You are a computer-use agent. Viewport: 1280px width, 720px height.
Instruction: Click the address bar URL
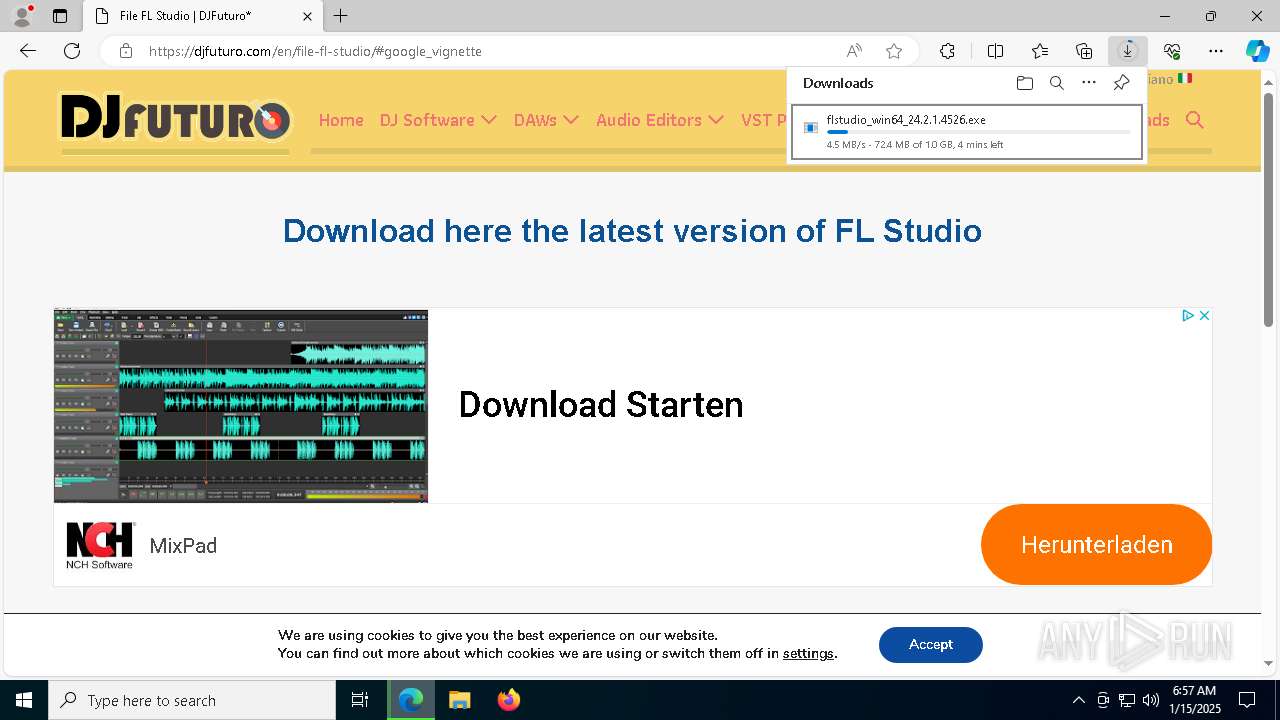tap(315, 51)
